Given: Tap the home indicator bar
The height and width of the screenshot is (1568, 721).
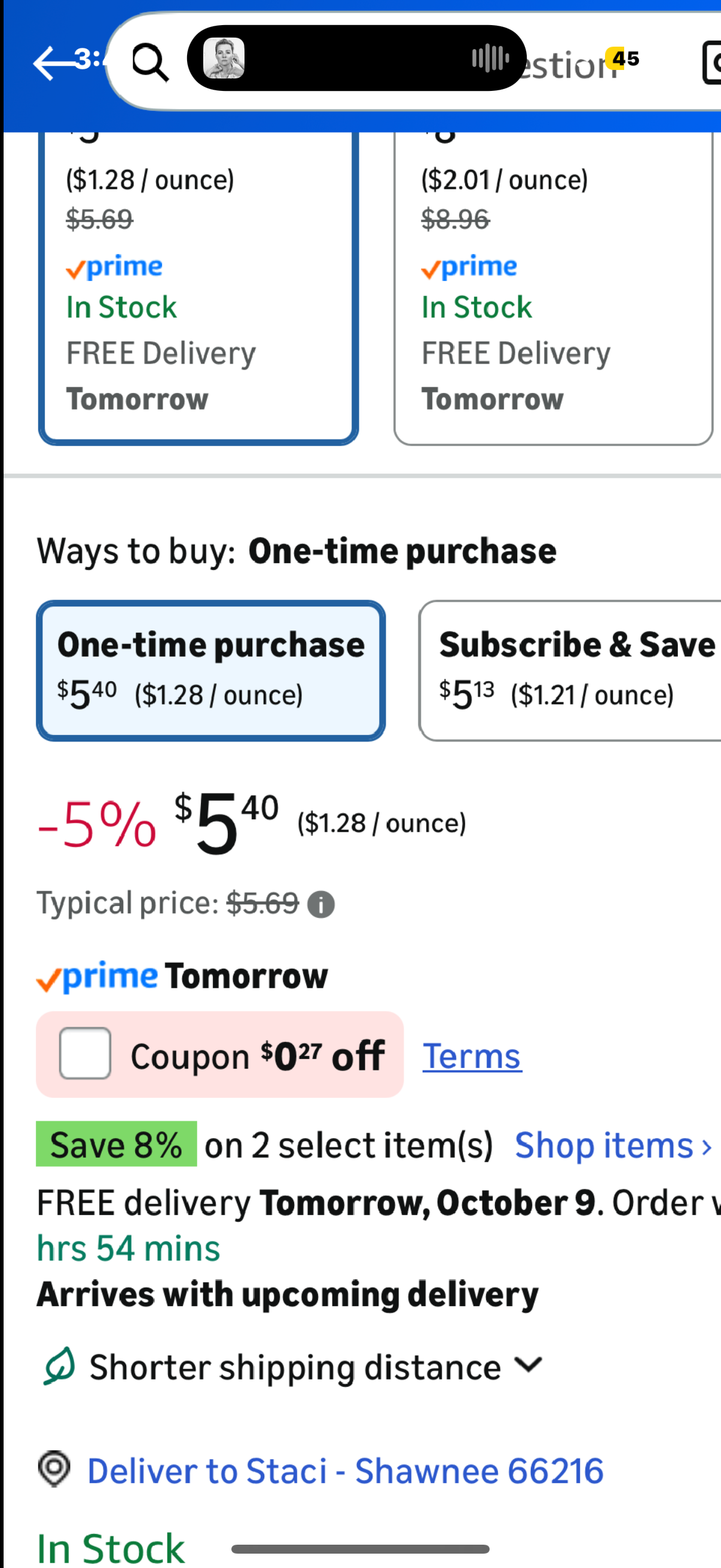Looking at the screenshot, I should coord(360,1549).
